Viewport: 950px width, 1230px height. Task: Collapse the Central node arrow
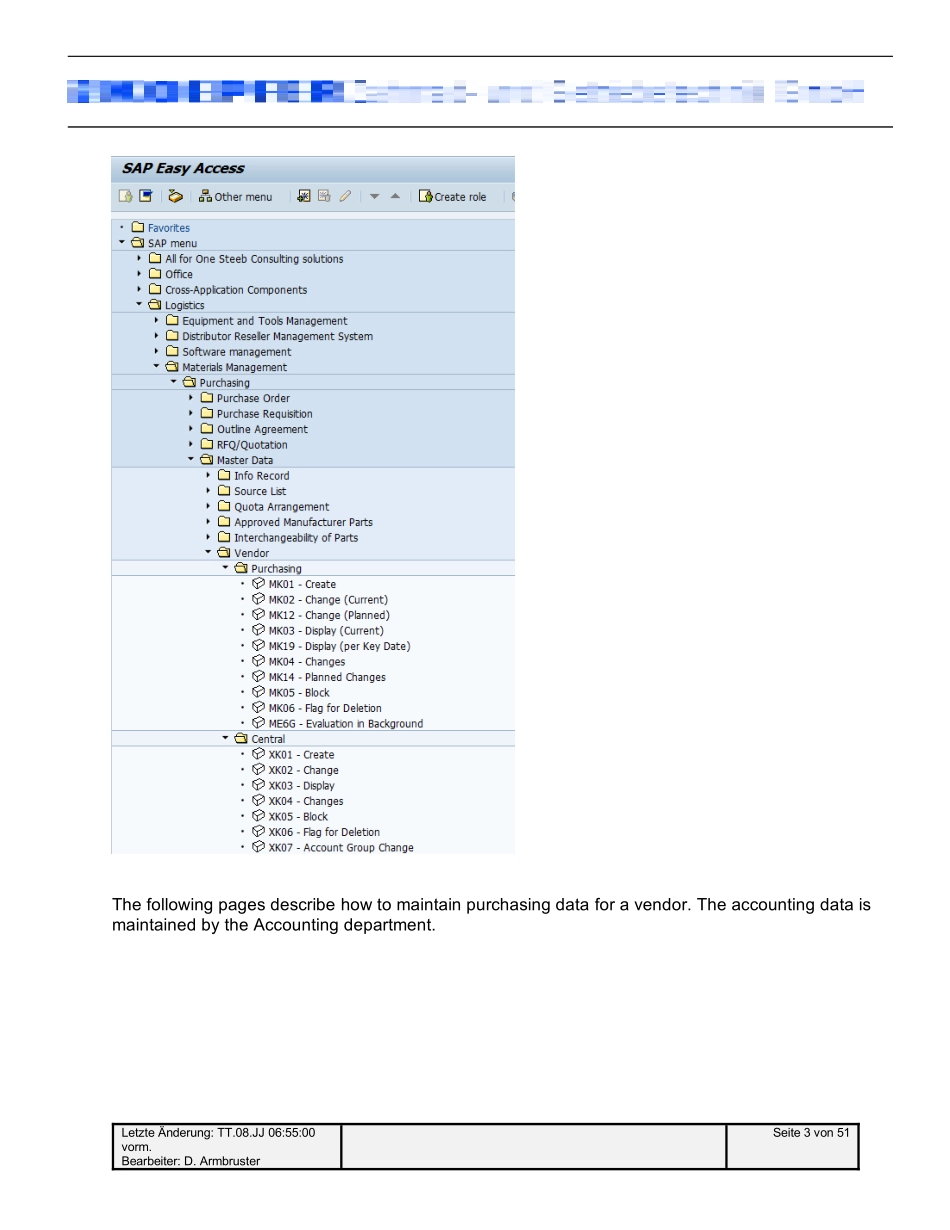226,738
